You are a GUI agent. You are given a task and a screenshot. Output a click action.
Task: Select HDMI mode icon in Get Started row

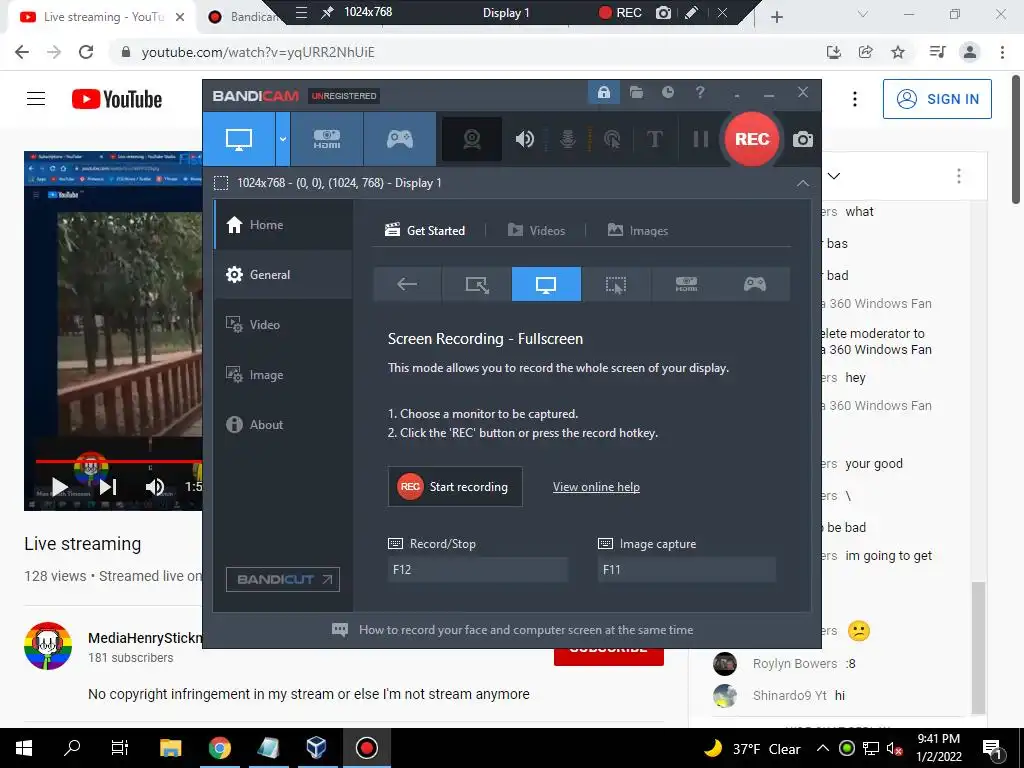point(686,284)
